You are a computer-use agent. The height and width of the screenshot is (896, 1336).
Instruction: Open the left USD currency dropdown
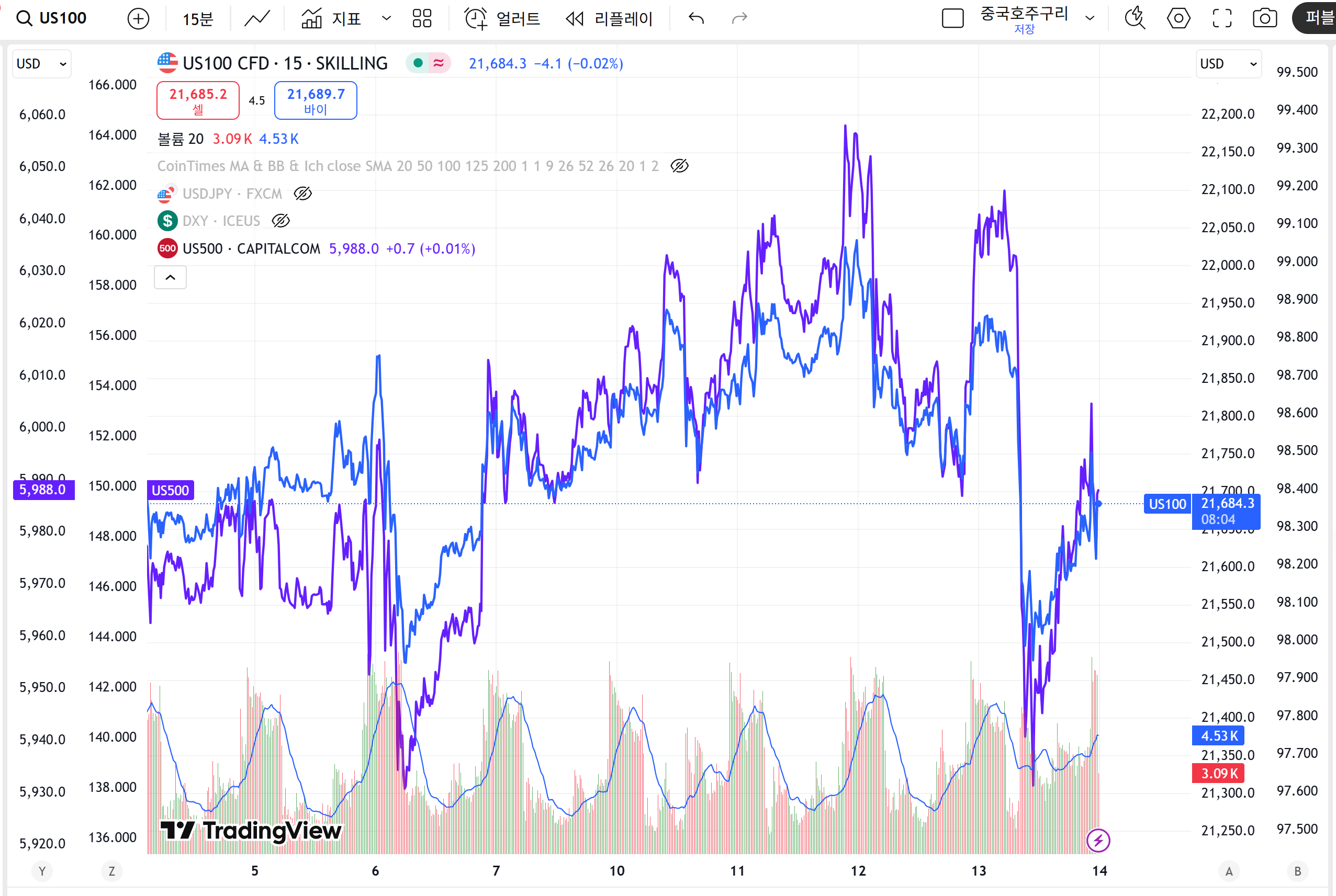click(42, 63)
